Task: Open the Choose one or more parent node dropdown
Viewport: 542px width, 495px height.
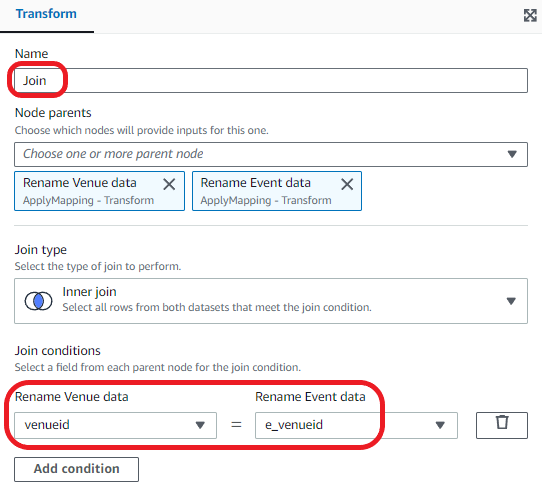Action: coord(271,154)
